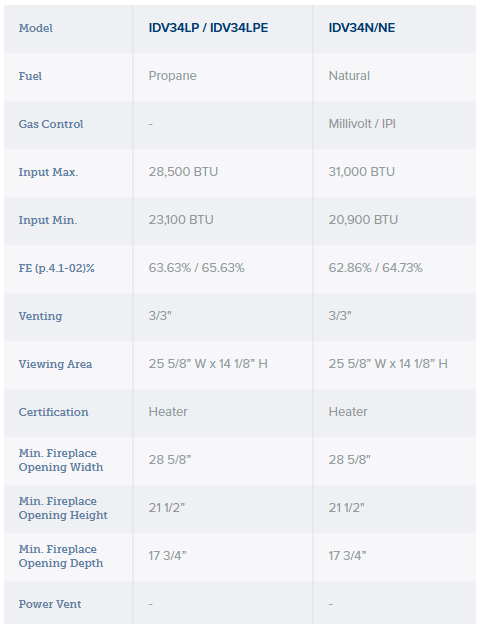Click the Min. Fireplace Opening Height label
The image size is (480, 629).
tap(63, 508)
